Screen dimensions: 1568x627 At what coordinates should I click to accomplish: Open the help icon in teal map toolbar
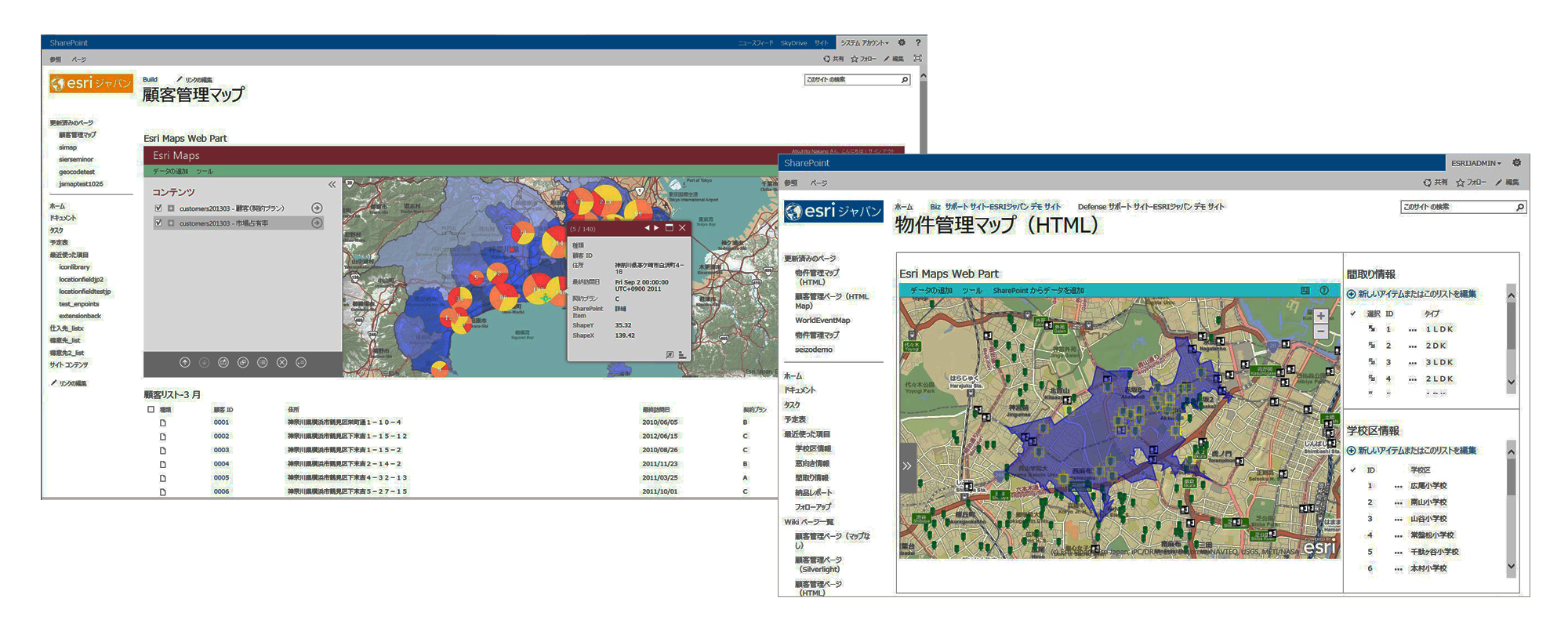[1324, 290]
